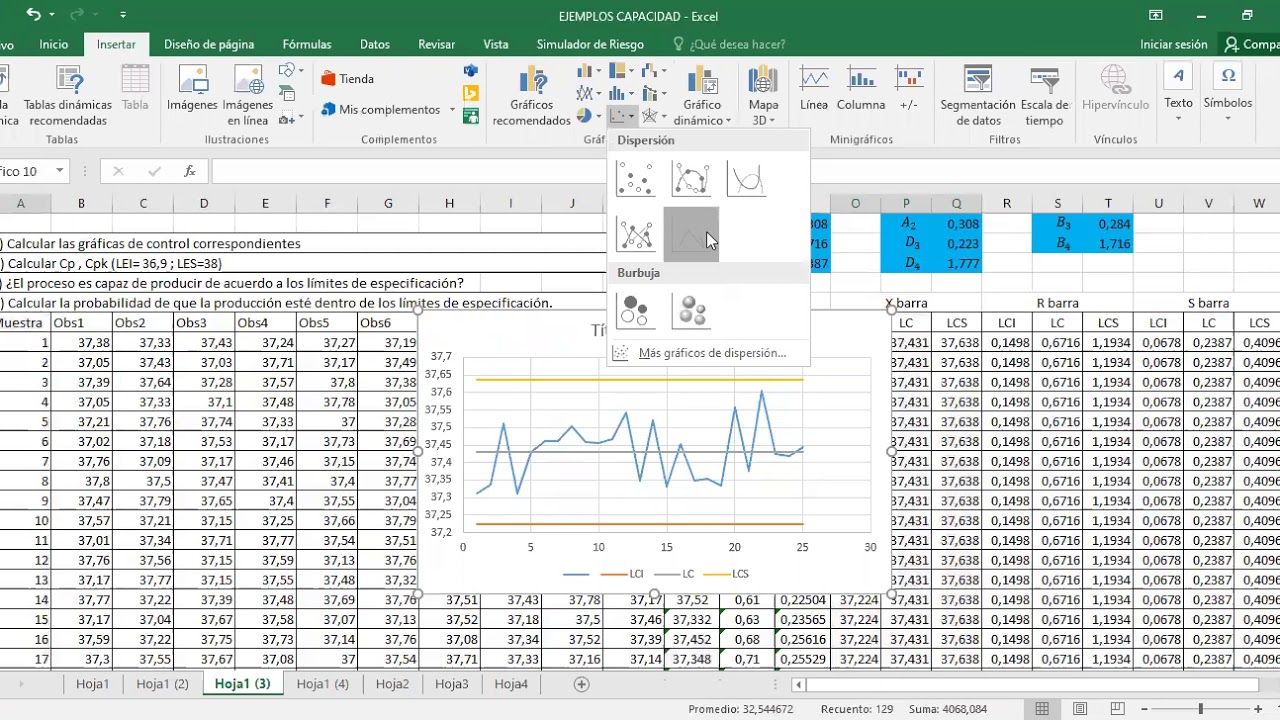This screenshot has height=720, width=1280.
Task: Open Ribbon display options in title bar
Action: pyautogui.click(x=1156, y=15)
